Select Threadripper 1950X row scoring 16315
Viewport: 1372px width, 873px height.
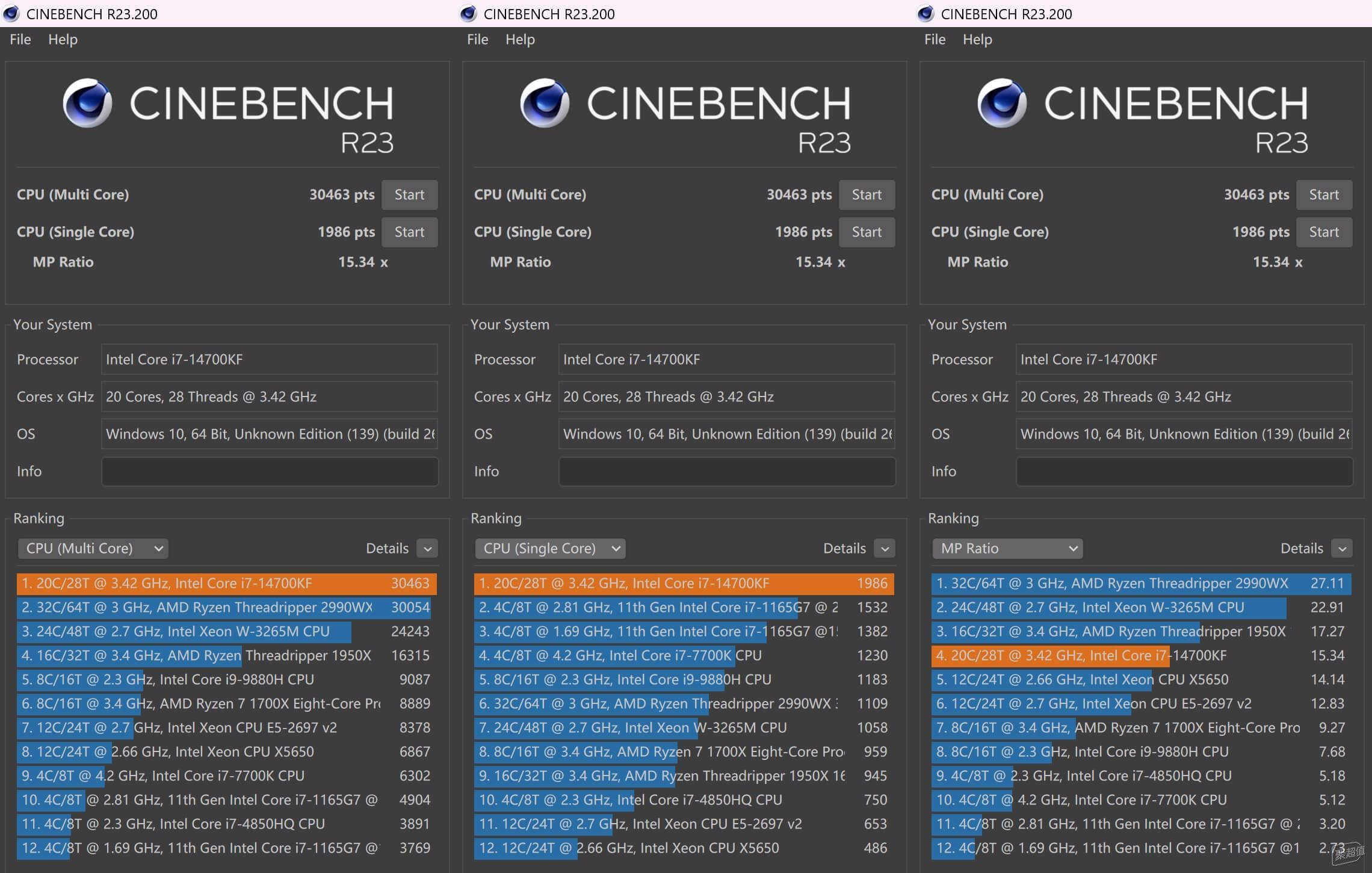click(227, 655)
